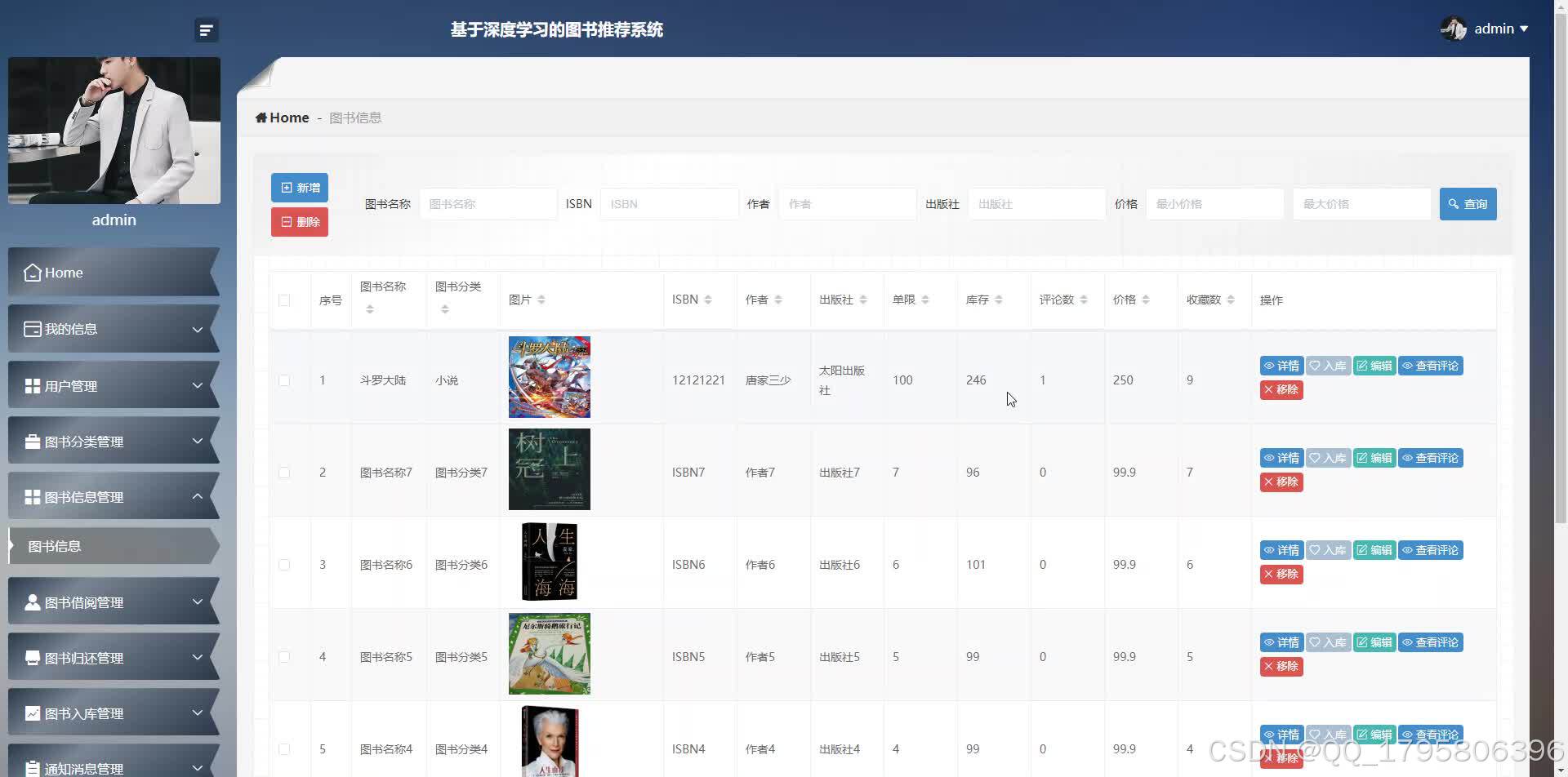Expand the 图书分类管理 menu chevron
The image size is (1568, 777).
[x=198, y=442]
